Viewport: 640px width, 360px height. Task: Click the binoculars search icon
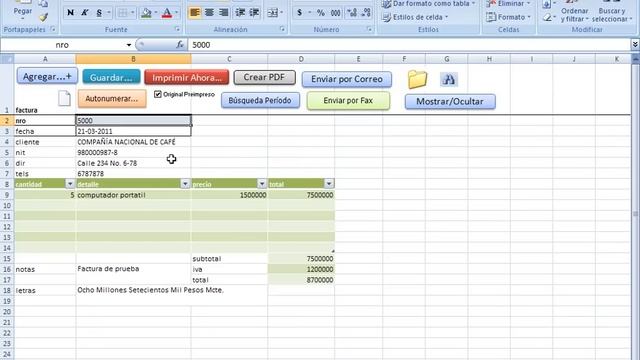pyautogui.click(x=449, y=79)
